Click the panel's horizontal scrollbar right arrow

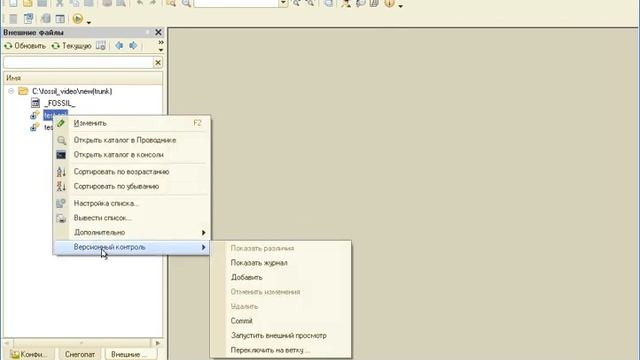(x=158, y=343)
